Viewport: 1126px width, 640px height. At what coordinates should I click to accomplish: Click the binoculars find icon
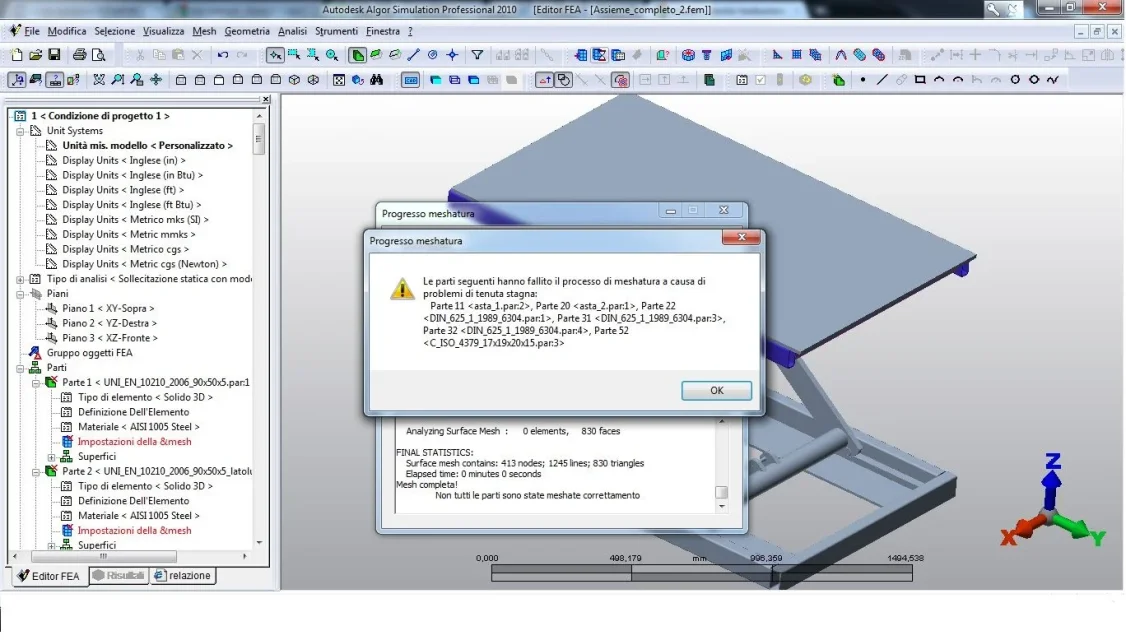[x=376, y=80]
